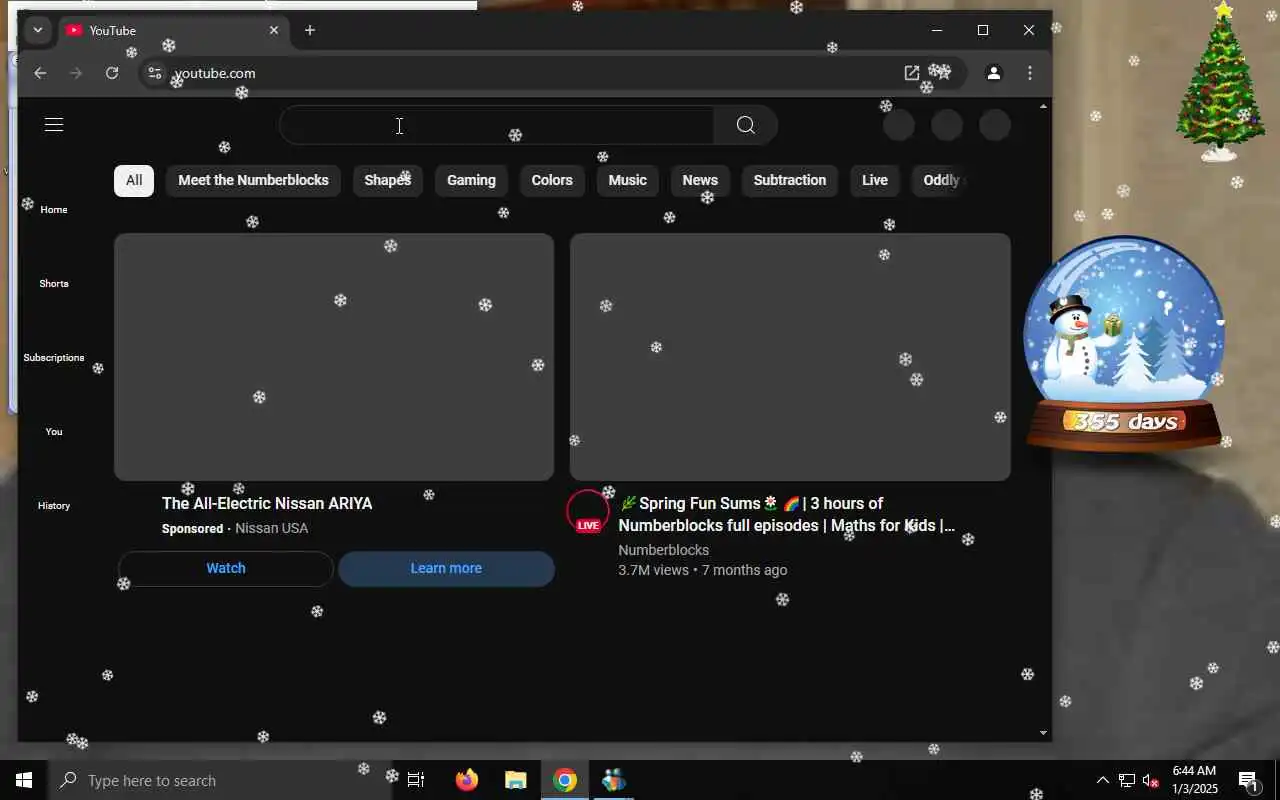Click the Christmas tree desktop widget
Image resolution: width=1280 pixels, height=800 pixels.
tap(1221, 82)
